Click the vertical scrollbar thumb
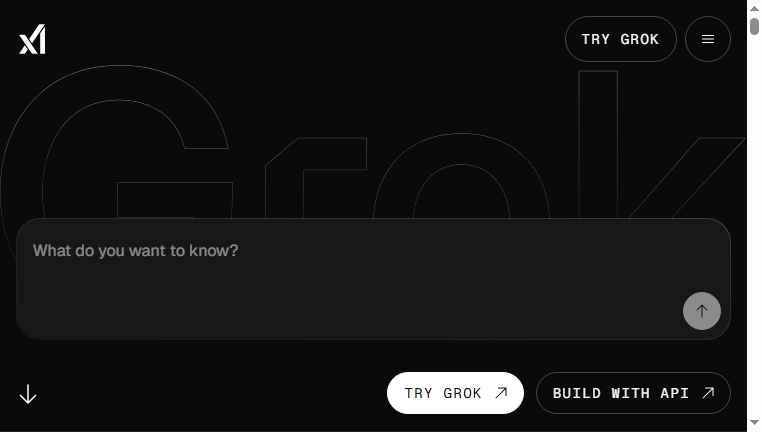This screenshot has width=762, height=432. tap(754, 26)
